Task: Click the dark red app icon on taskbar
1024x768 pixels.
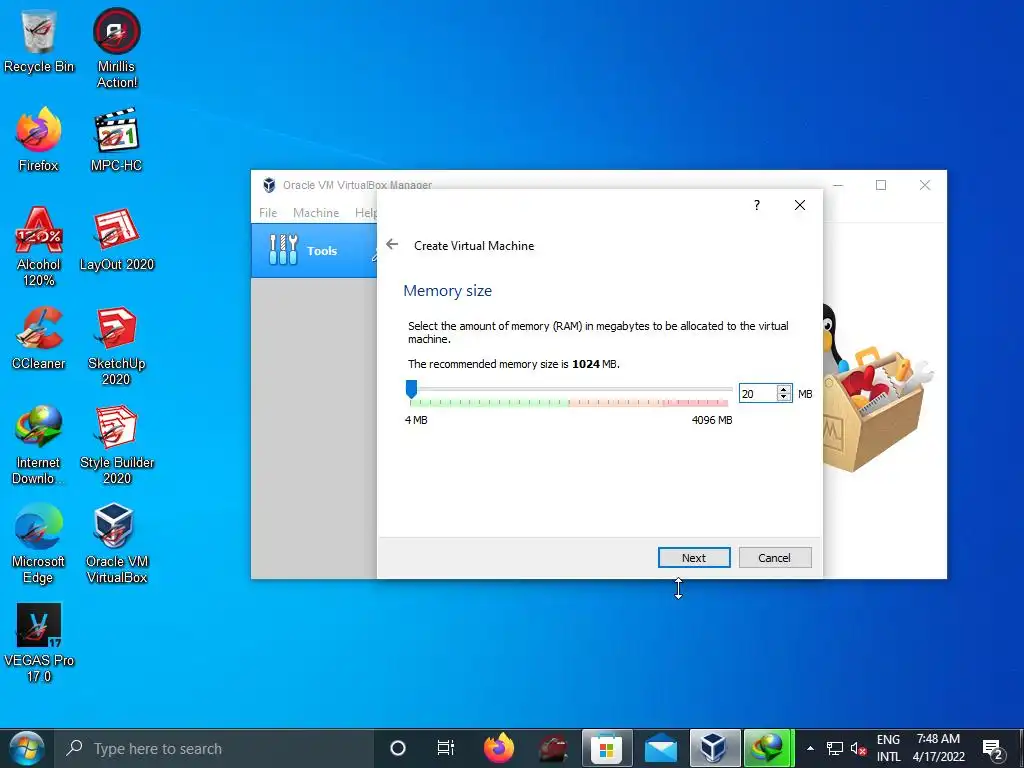Action: click(552, 748)
